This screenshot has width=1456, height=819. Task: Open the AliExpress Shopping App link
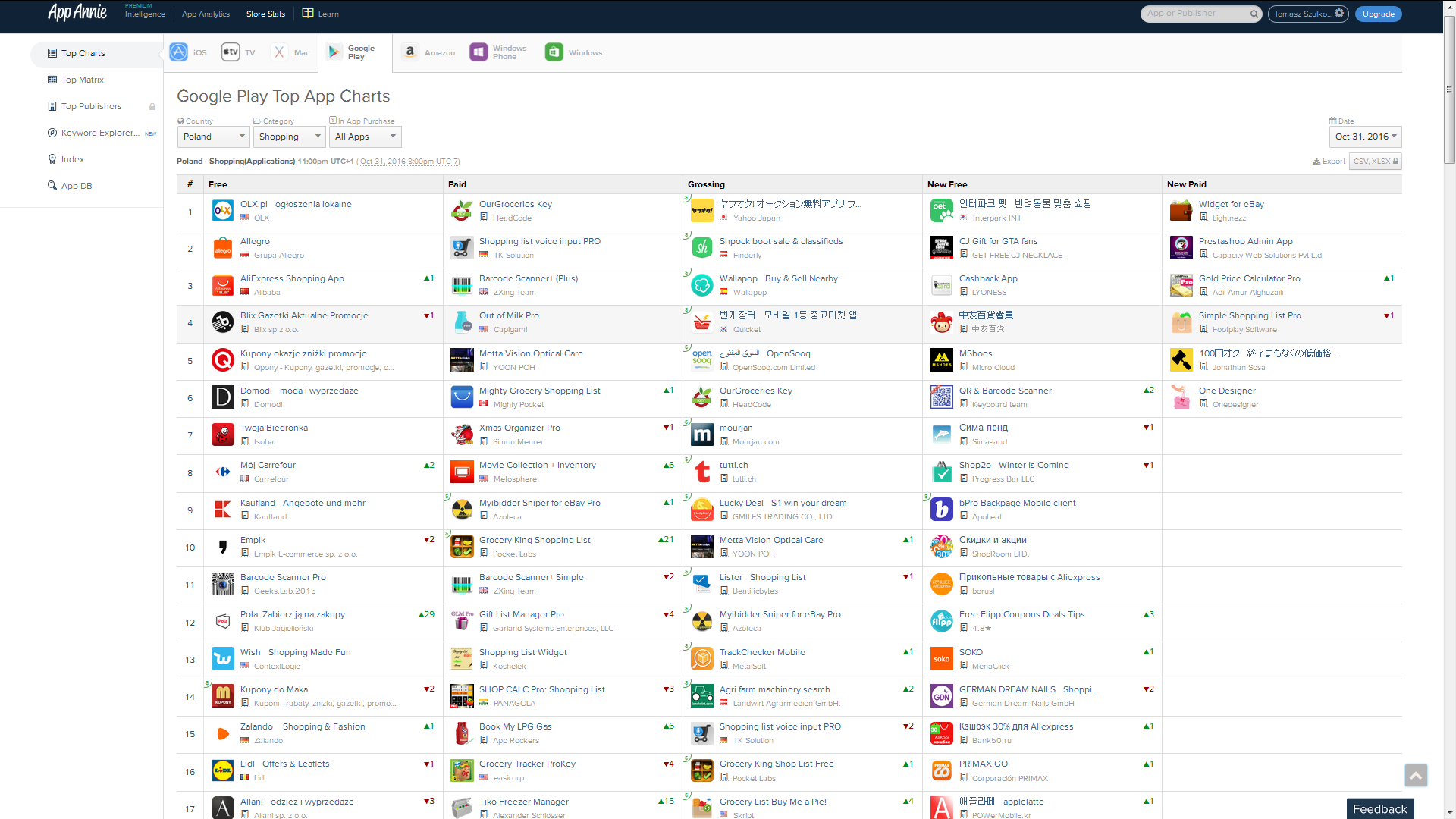click(x=292, y=278)
